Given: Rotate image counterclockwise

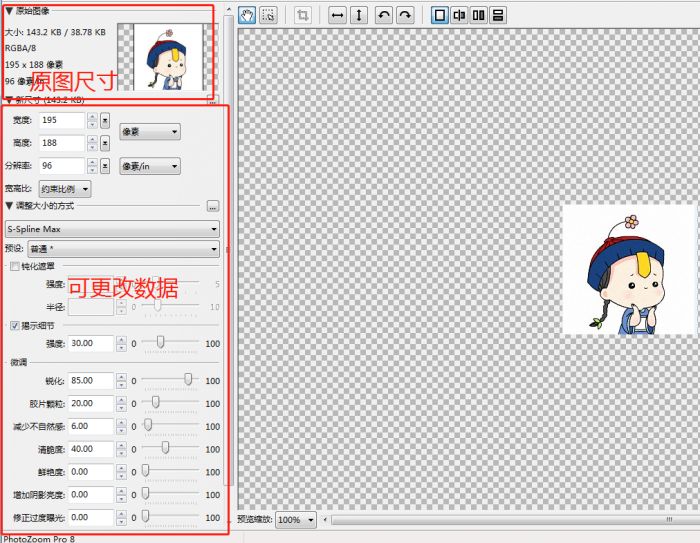Looking at the screenshot, I should [383, 15].
